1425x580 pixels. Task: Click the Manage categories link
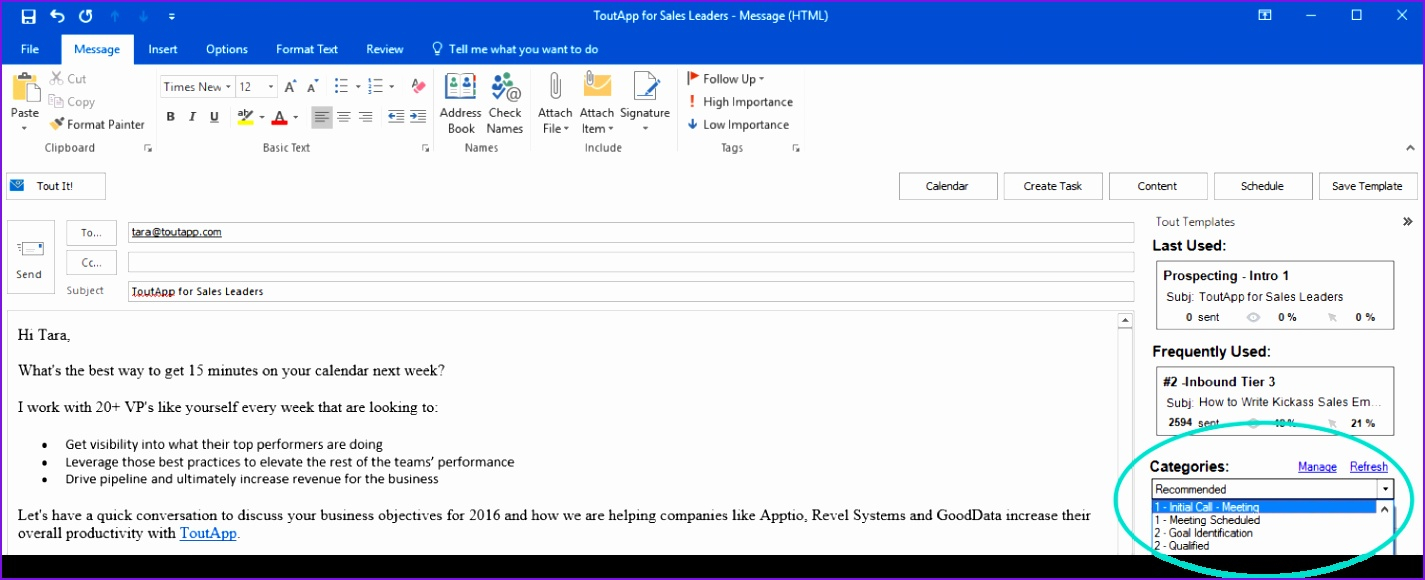point(1317,467)
